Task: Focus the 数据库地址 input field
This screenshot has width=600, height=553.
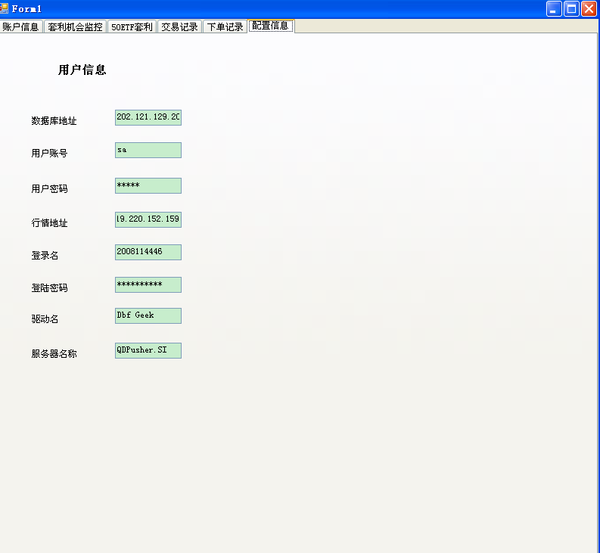Action: click(x=148, y=118)
